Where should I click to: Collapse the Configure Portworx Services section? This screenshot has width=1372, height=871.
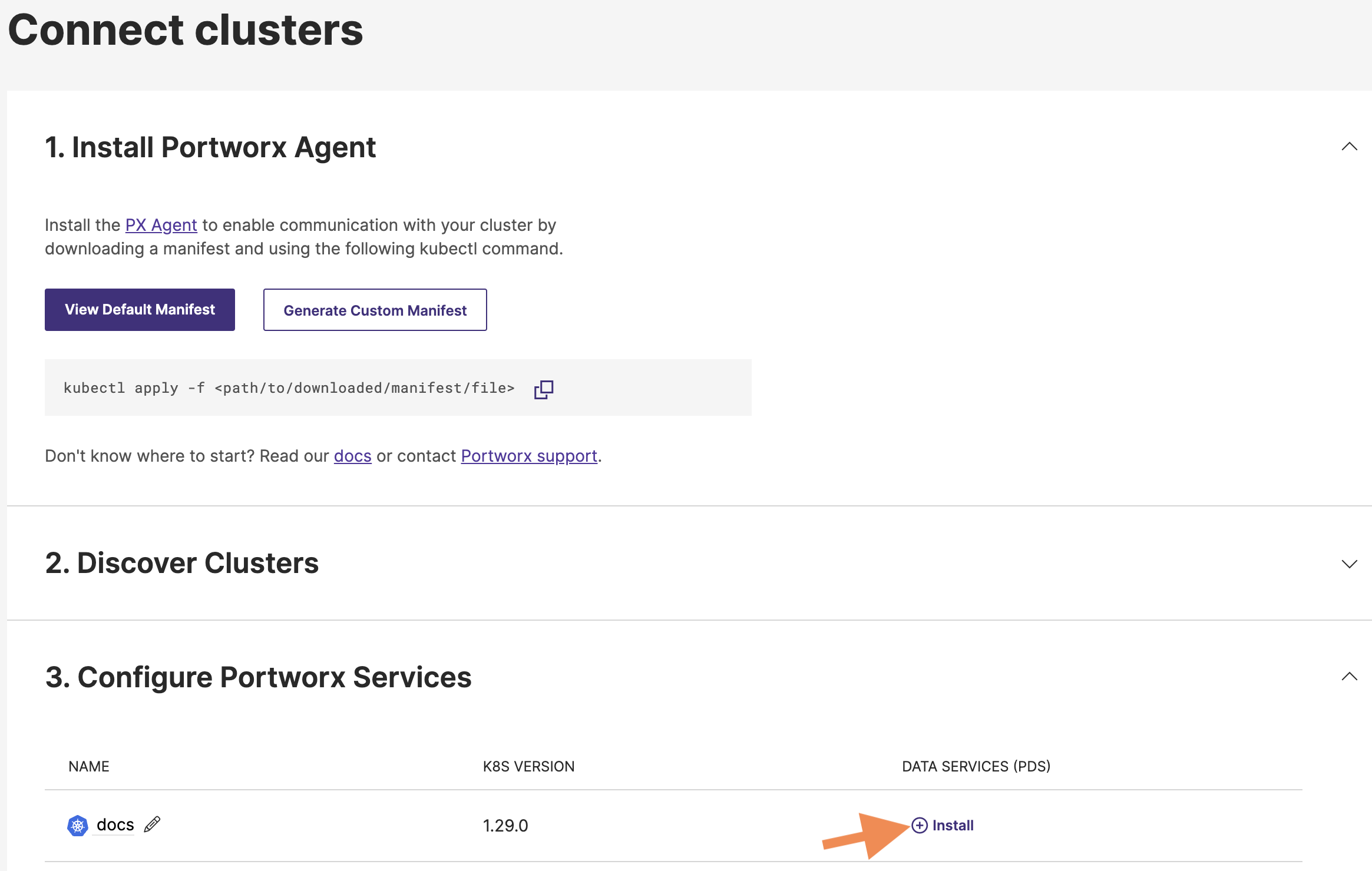[1349, 677]
